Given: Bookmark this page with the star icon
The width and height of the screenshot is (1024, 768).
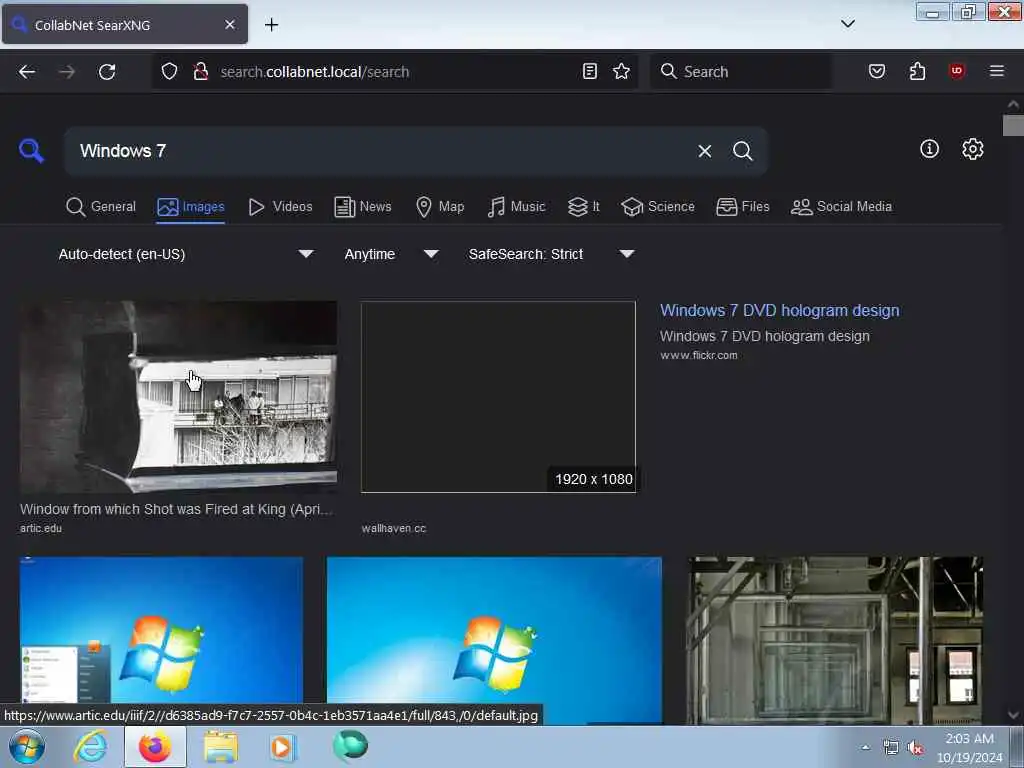Looking at the screenshot, I should 622,71.
